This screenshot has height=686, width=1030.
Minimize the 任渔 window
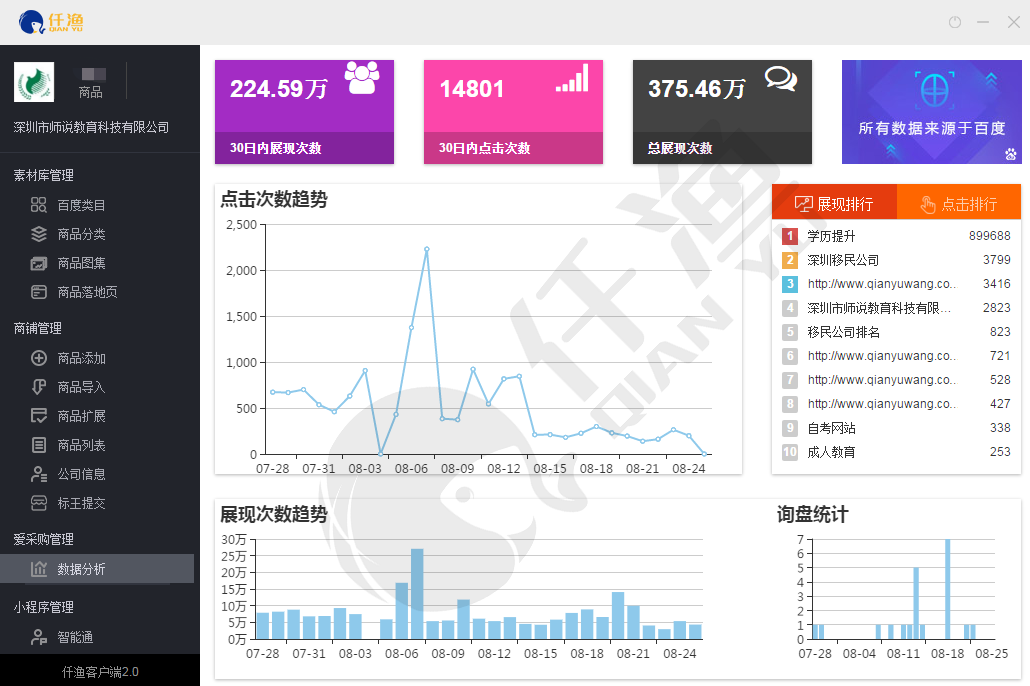(x=983, y=22)
